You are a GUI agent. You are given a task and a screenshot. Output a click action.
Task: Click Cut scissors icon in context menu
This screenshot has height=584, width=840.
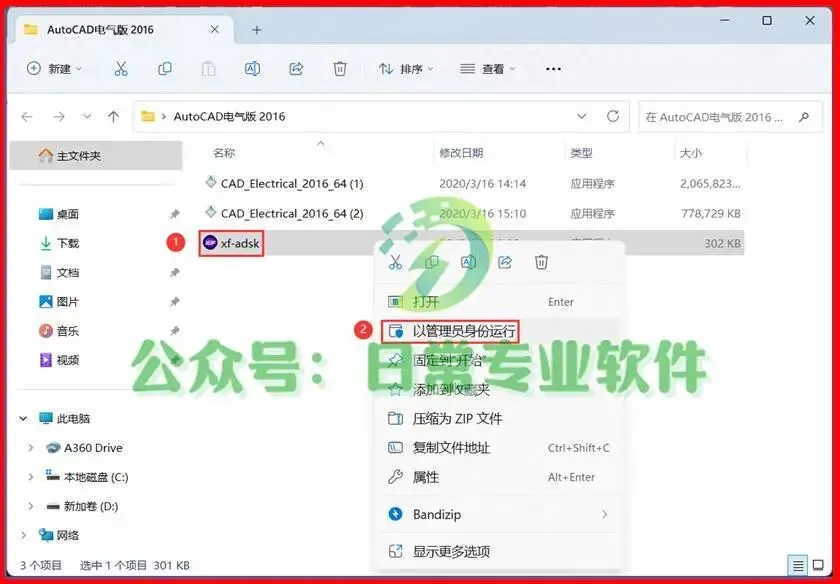click(395, 262)
